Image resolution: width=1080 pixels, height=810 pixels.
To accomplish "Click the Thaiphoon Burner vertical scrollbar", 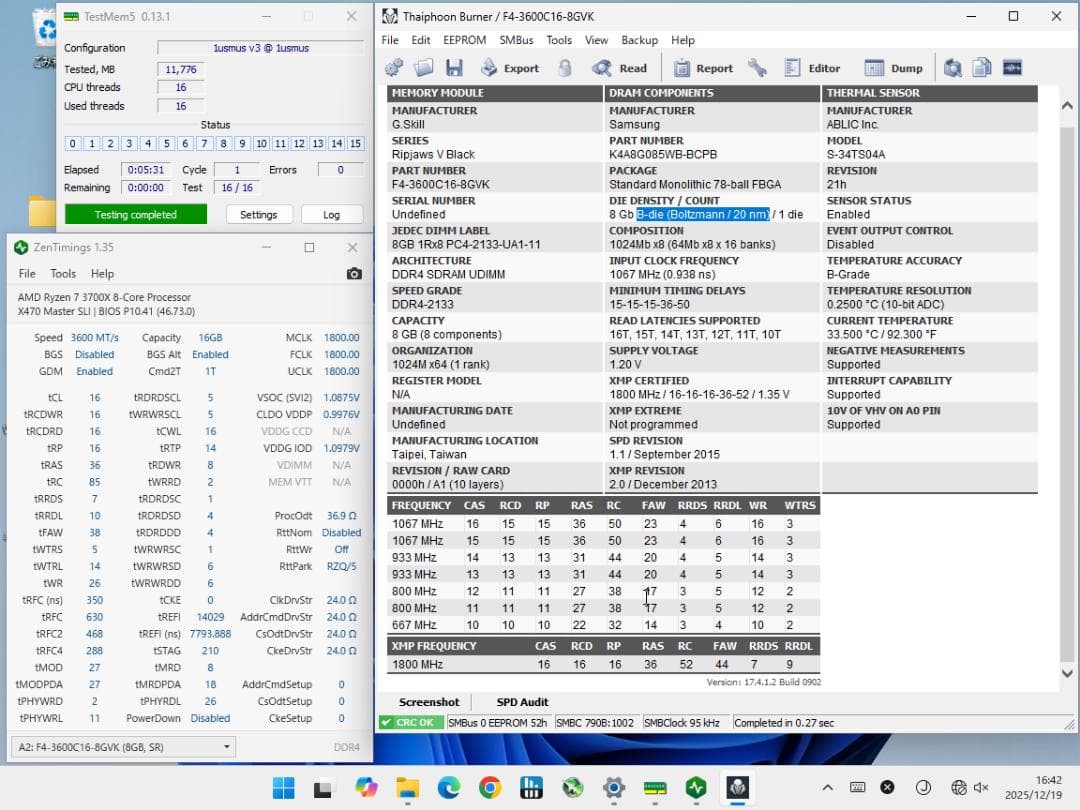I will click(1067, 380).
